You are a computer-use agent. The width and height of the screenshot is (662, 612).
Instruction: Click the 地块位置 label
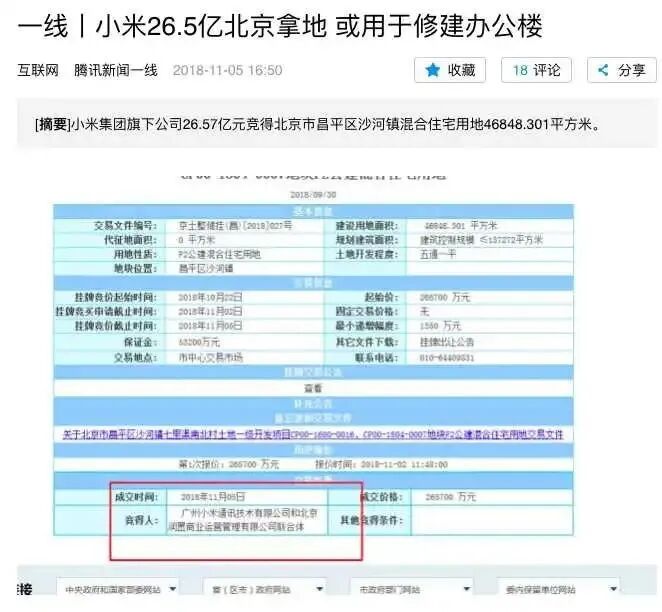pyautogui.click(x=135, y=269)
